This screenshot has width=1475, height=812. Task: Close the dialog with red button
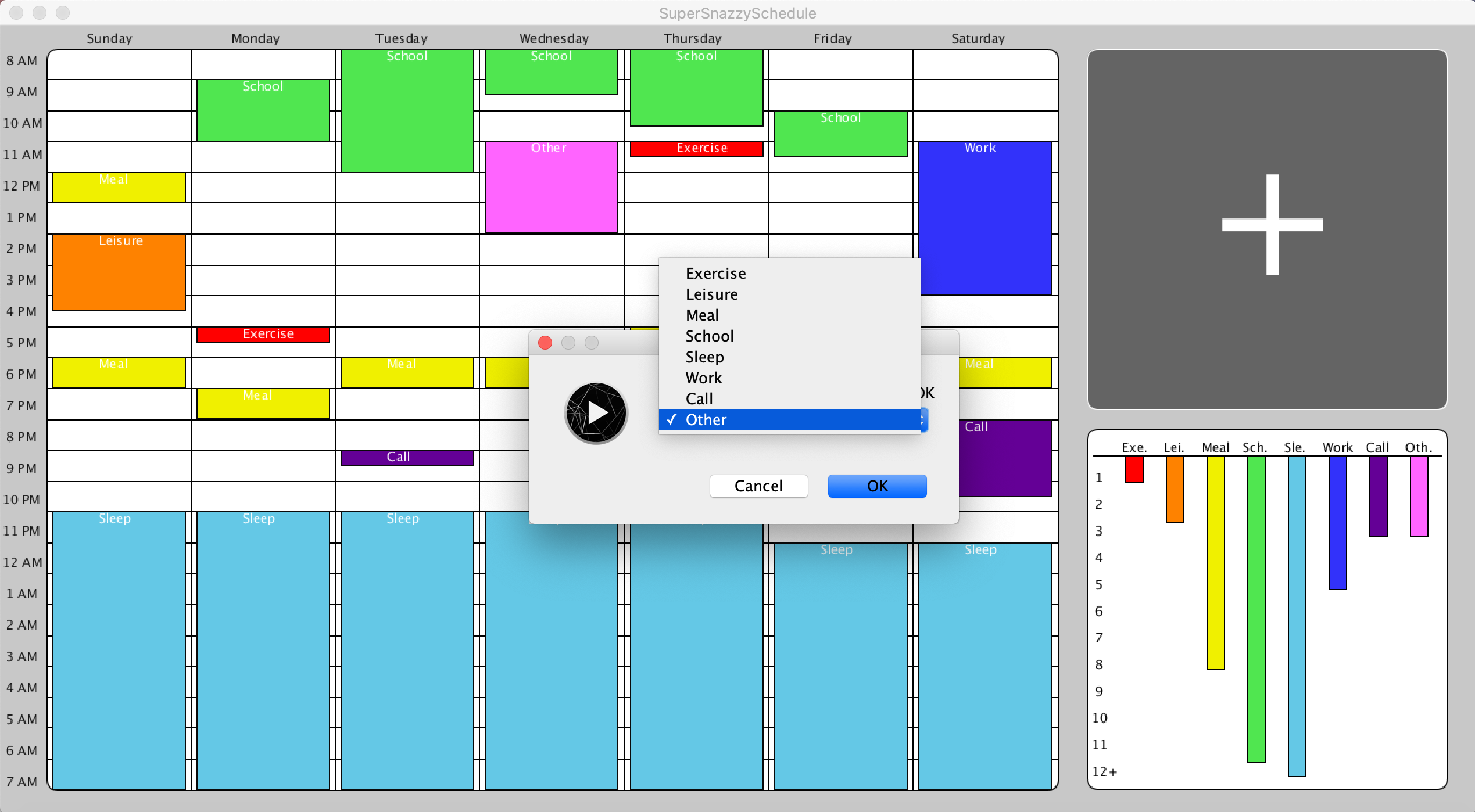[545, 343]
